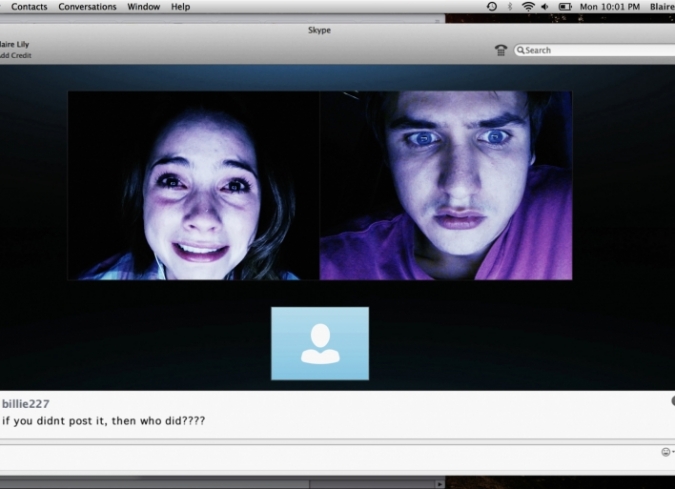Viewport: 675px width, 489px height.
Task: Click the Mon 10:01 PM clock
Action: pyautogui.click(x=610, y=7)
